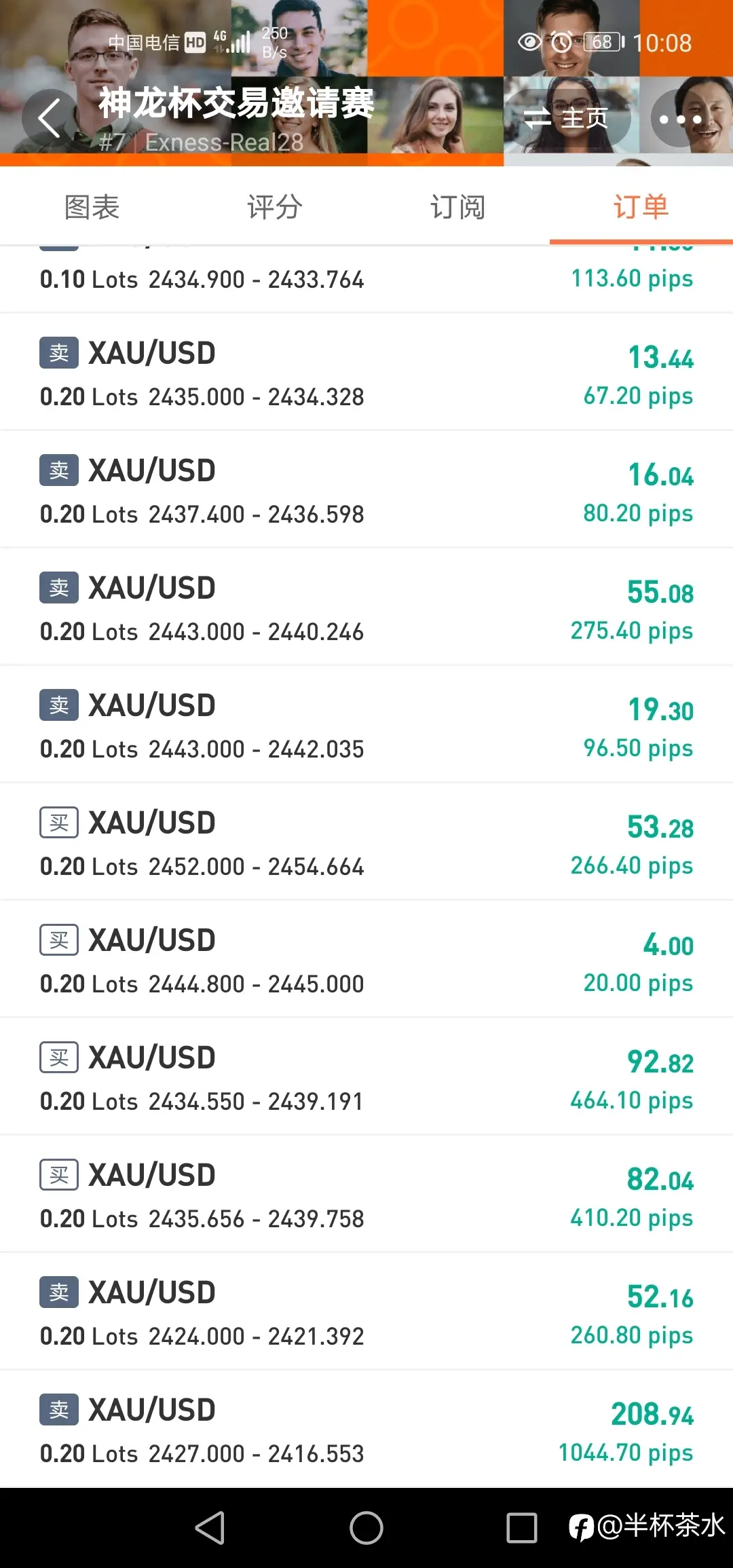Open the order priced 2444.800 - 2445.000
Image resolution: width=733 pixels, height=1568 pixels.
click(x=366, y=959)
